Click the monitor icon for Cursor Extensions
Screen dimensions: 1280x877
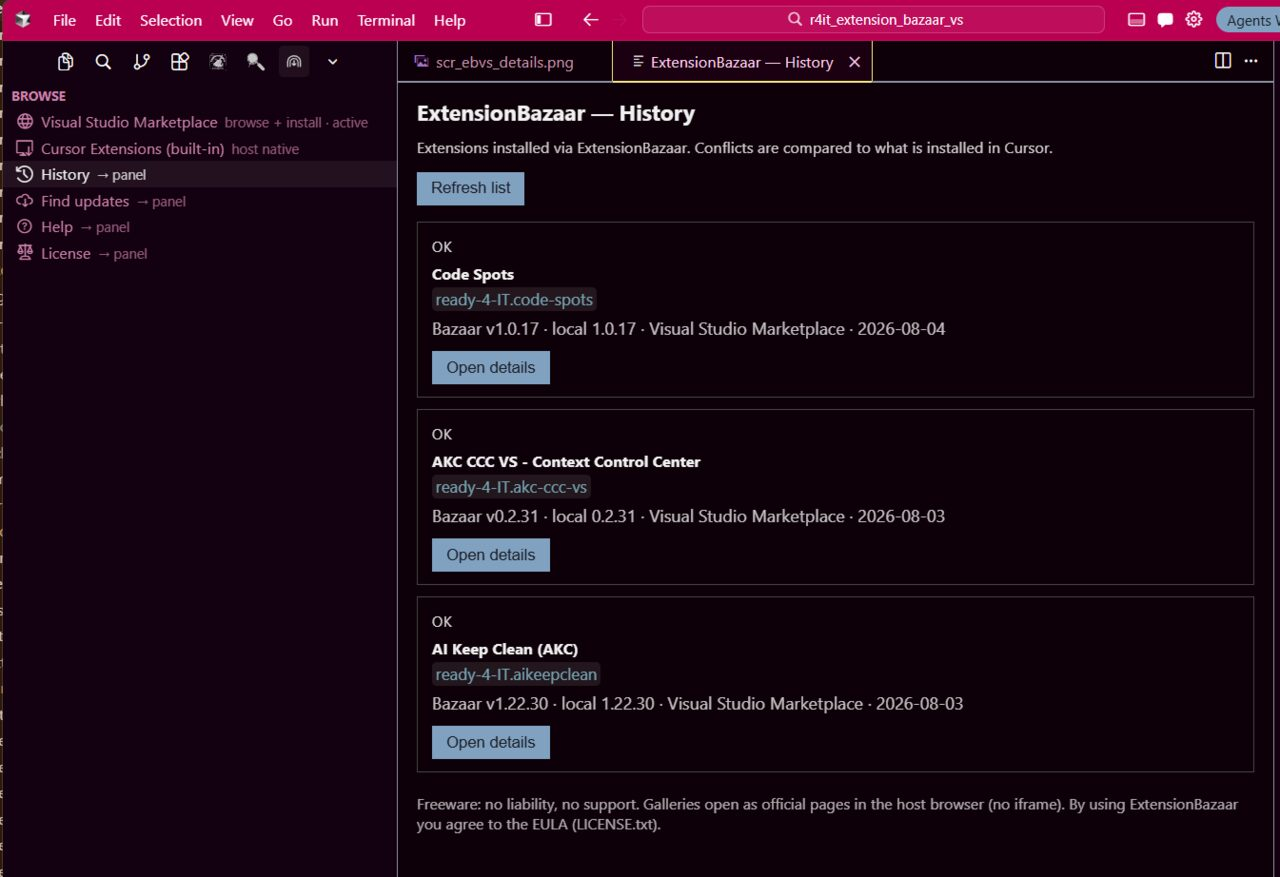pyautogui.click(x=25, y=148)
